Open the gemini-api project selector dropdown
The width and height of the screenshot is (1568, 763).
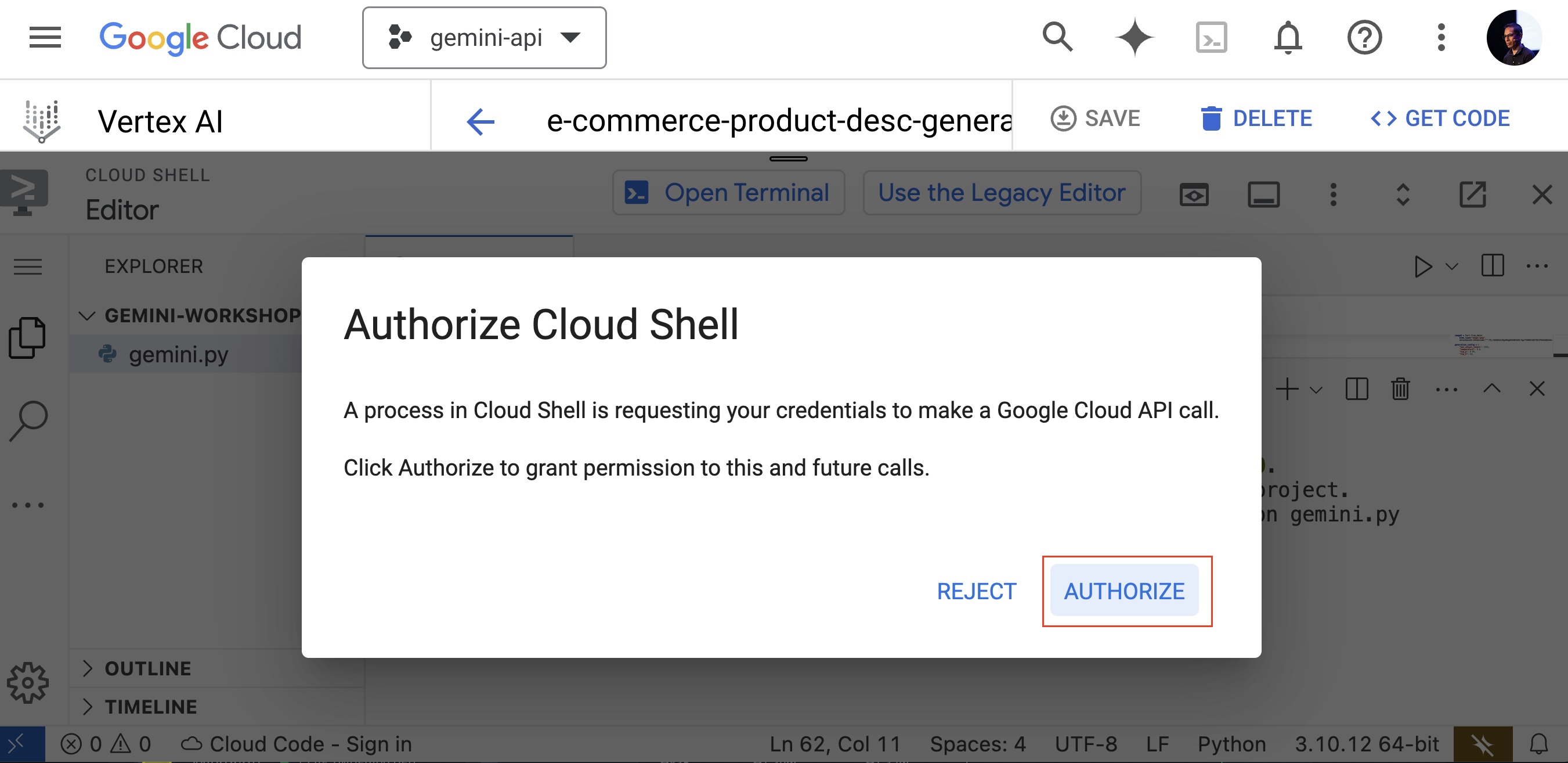point(484,38)
